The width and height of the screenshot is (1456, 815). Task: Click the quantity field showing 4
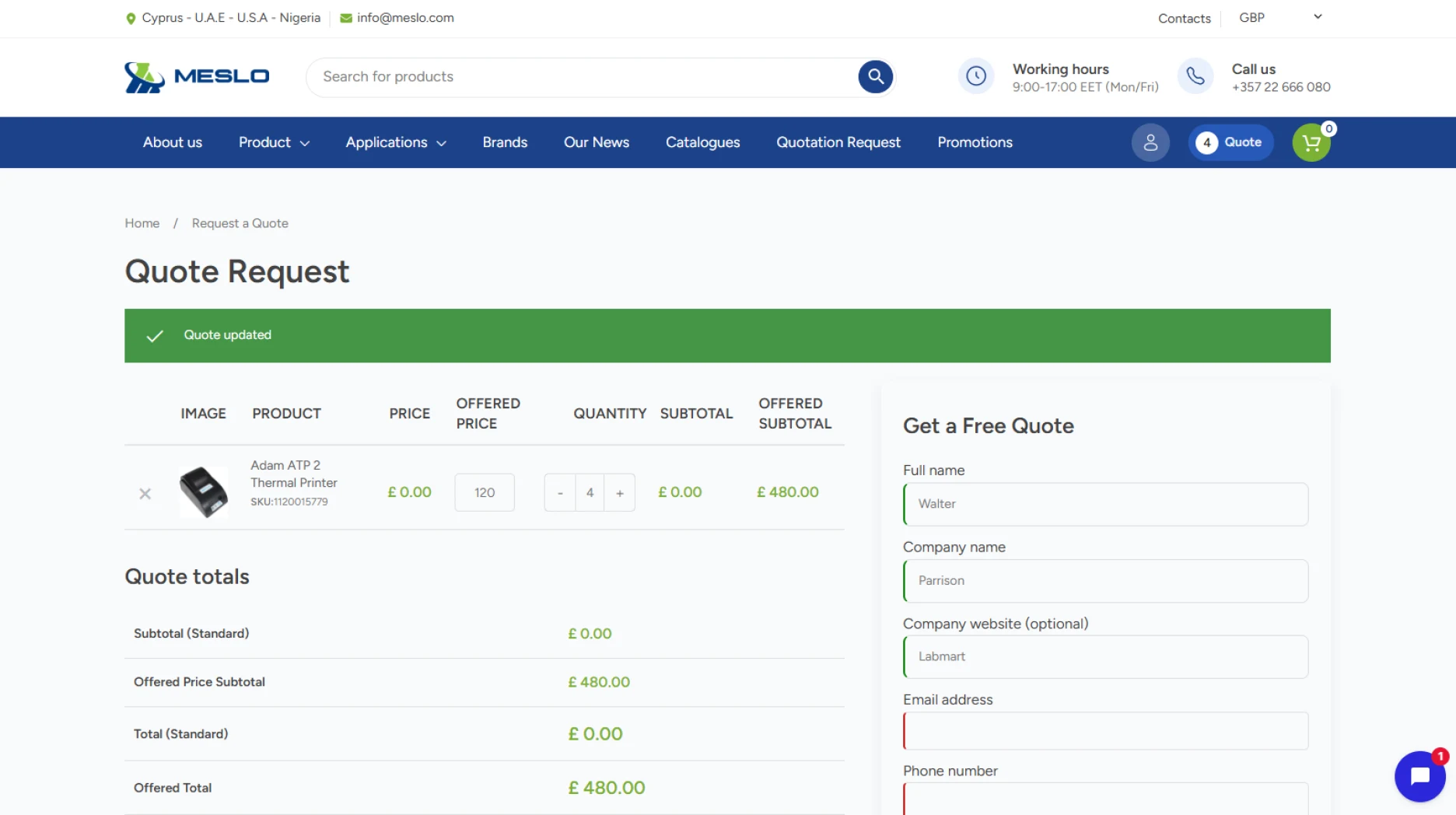click(590, 493)
